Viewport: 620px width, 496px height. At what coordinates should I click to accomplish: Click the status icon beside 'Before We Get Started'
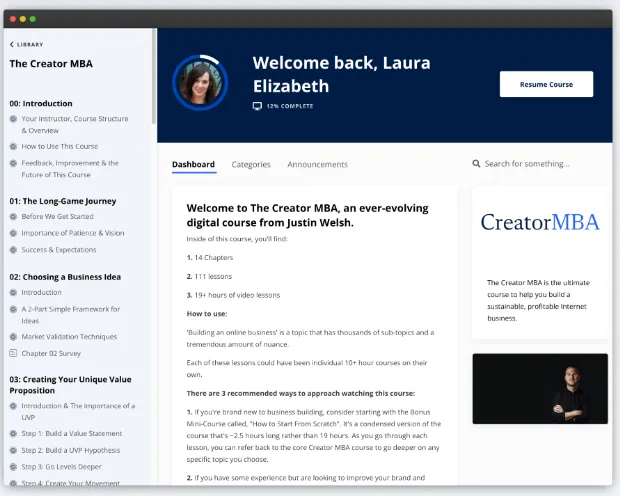[13, 216]
